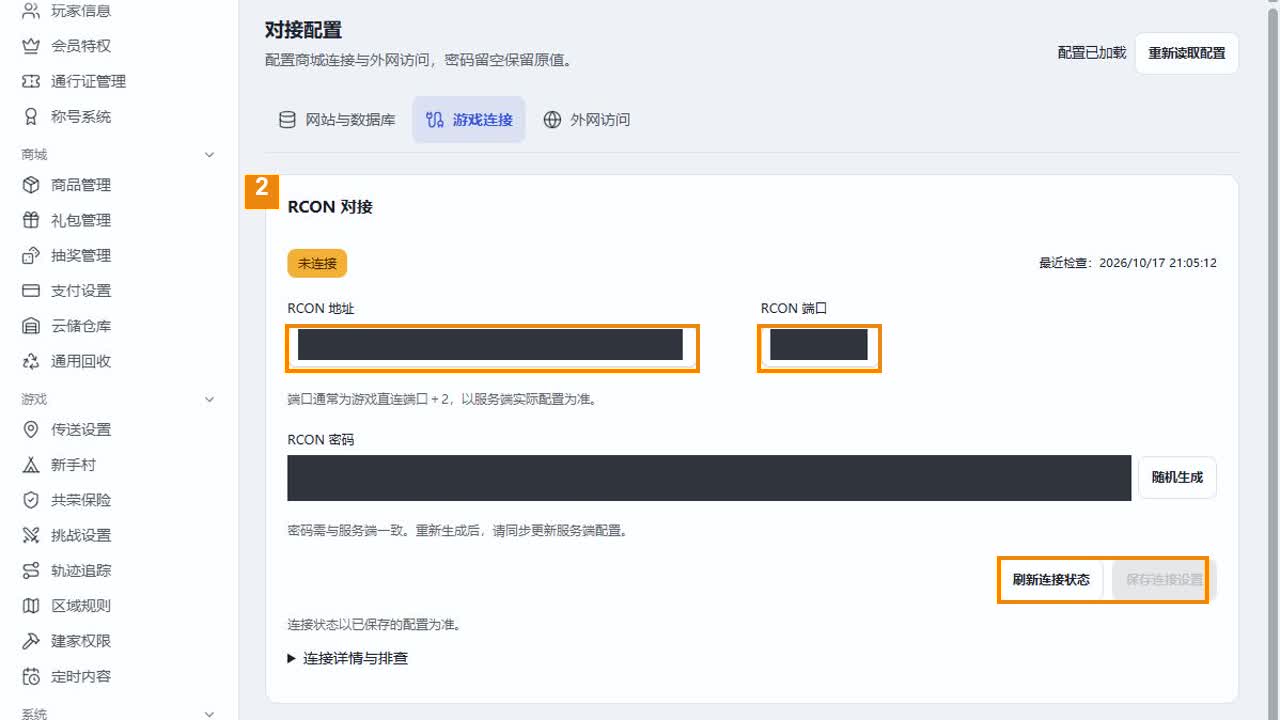This screenshot has height=720, width=1280.
Task: Click the 随机生成 password button
Action: pyautogui.click(x=1177, y=477)
